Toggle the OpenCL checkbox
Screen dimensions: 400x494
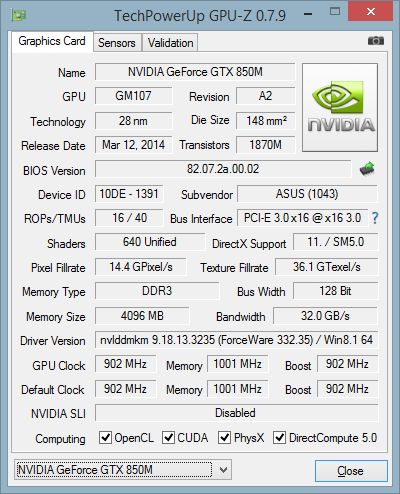pyautogui.click(x=105, y=437)
